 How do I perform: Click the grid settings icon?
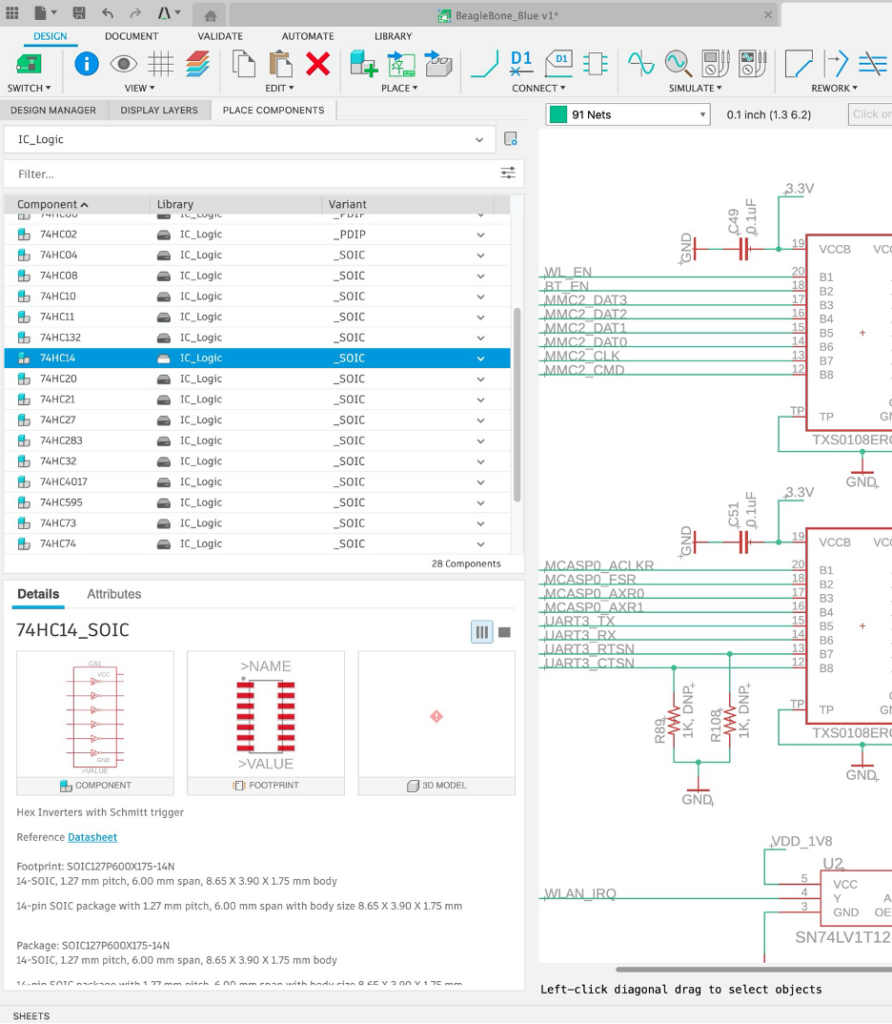click(x=160, y=64)
